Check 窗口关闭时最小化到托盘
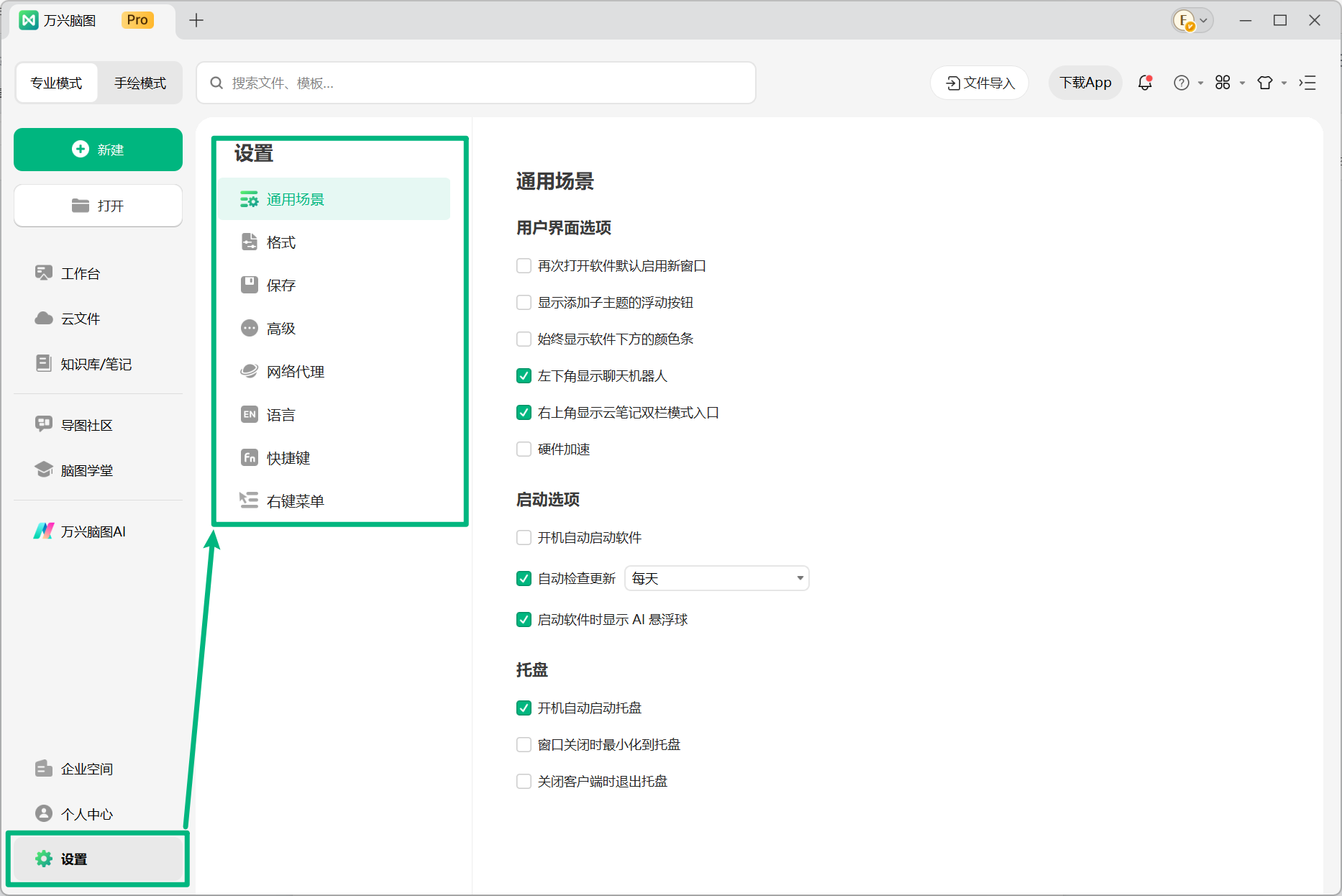 (524, 745)
